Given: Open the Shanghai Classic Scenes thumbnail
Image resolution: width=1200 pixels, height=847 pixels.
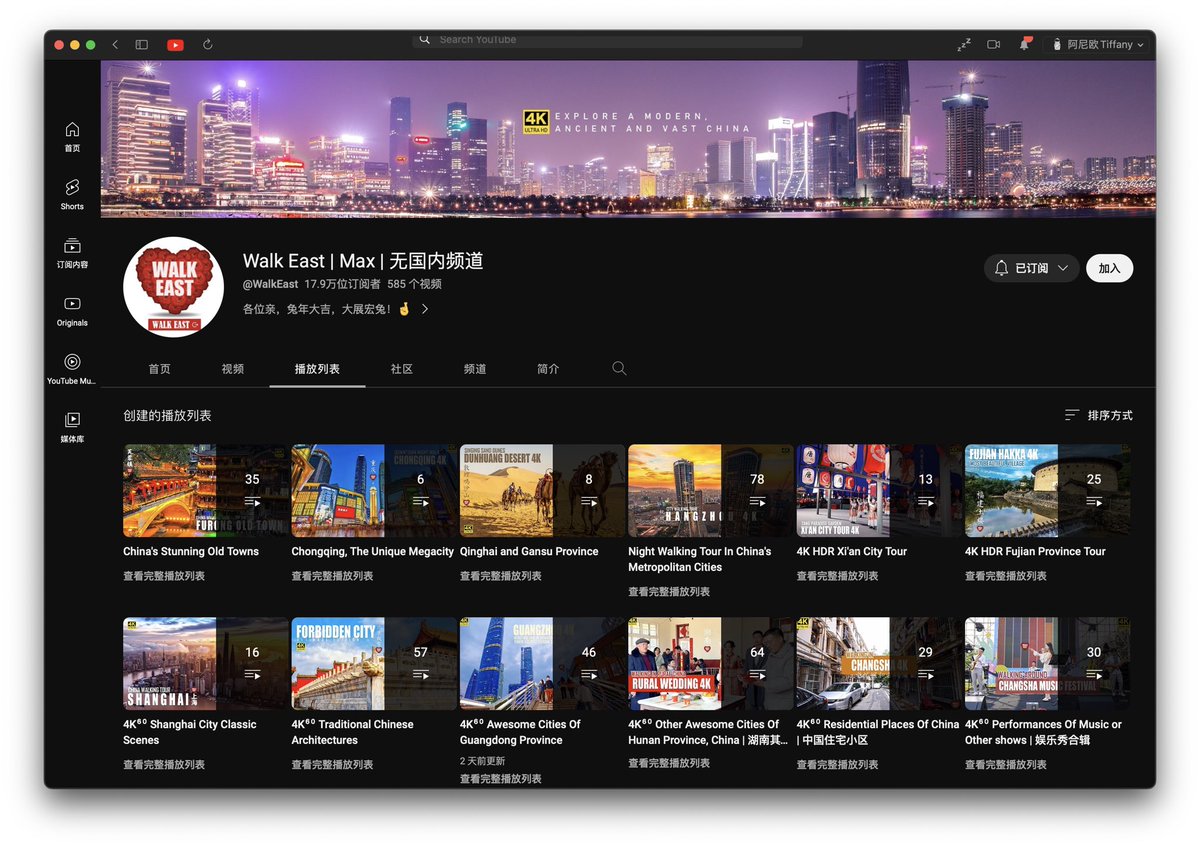Looking at the screenshot, I should (205, 663).
